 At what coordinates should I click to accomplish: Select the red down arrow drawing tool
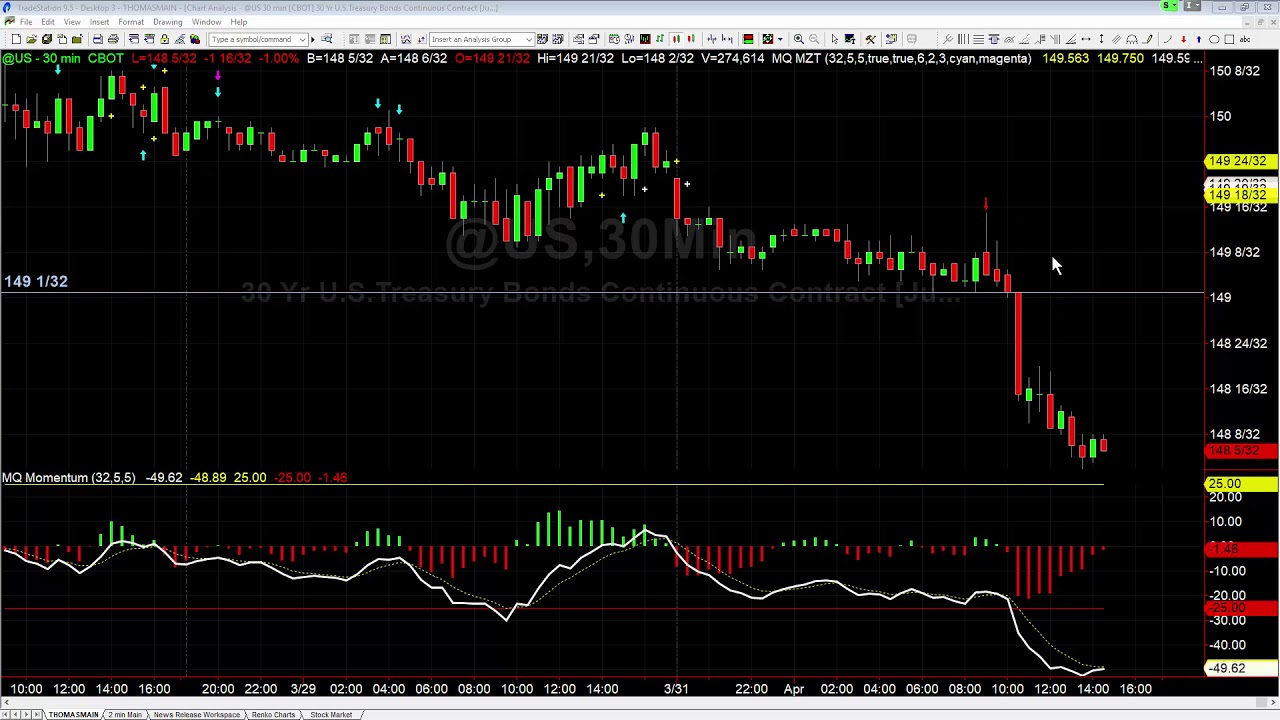(x=1183, y=39)
